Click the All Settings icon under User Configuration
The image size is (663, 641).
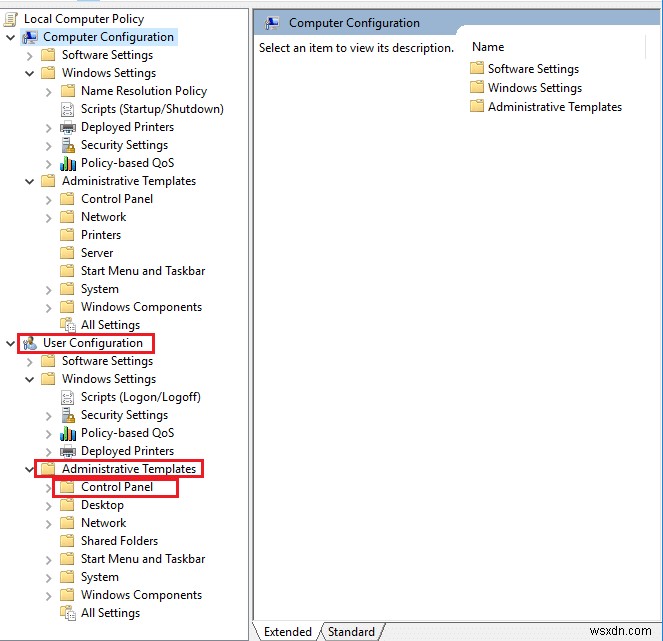point(68,613)
